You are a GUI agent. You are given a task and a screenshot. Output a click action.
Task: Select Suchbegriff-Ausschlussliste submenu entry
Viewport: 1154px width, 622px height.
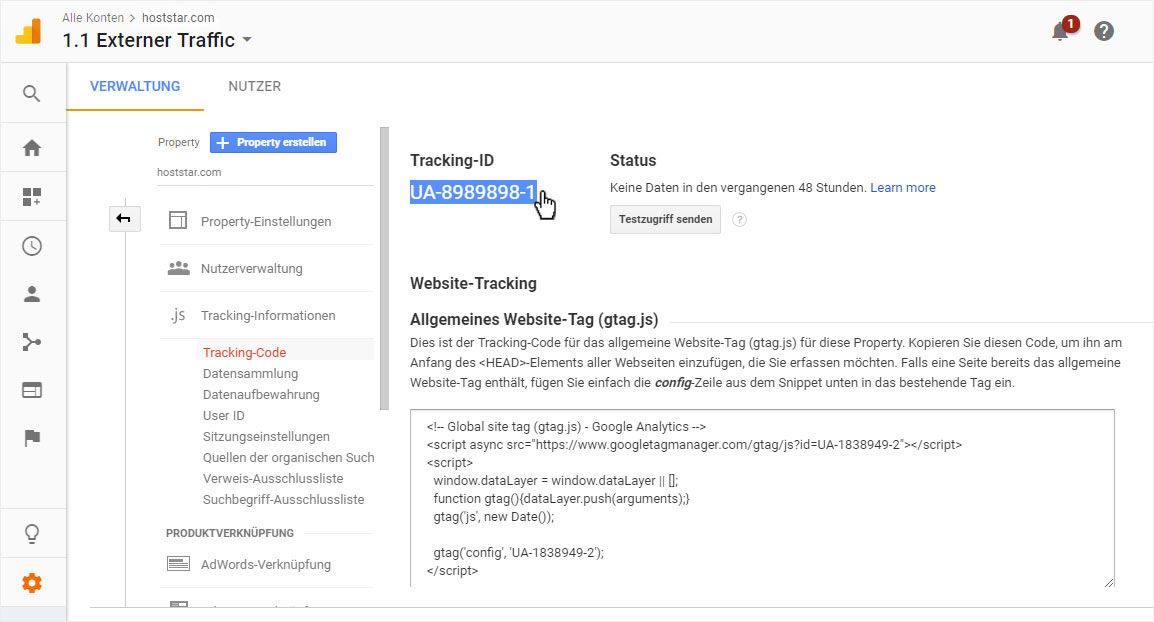click(283, 499)
